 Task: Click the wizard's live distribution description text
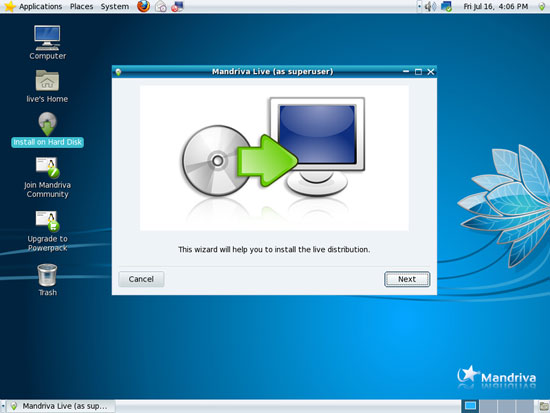coord(274,249)
